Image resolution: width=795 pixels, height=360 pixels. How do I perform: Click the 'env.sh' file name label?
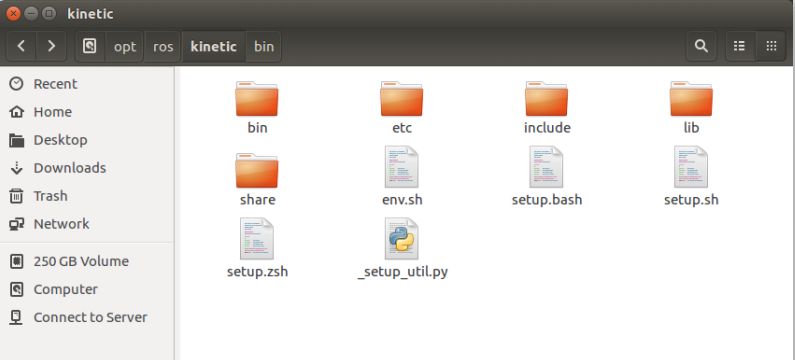(x=402, y=200)
